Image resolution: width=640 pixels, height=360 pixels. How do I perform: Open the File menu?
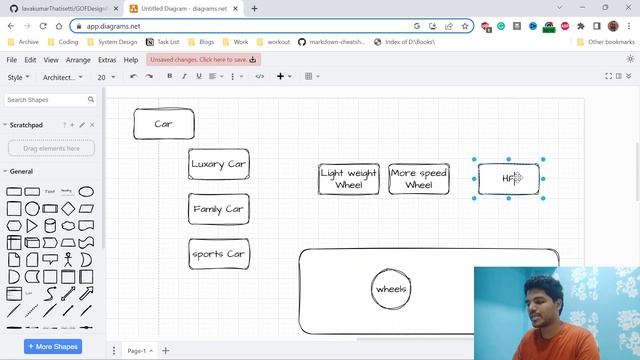pos(11,60)
